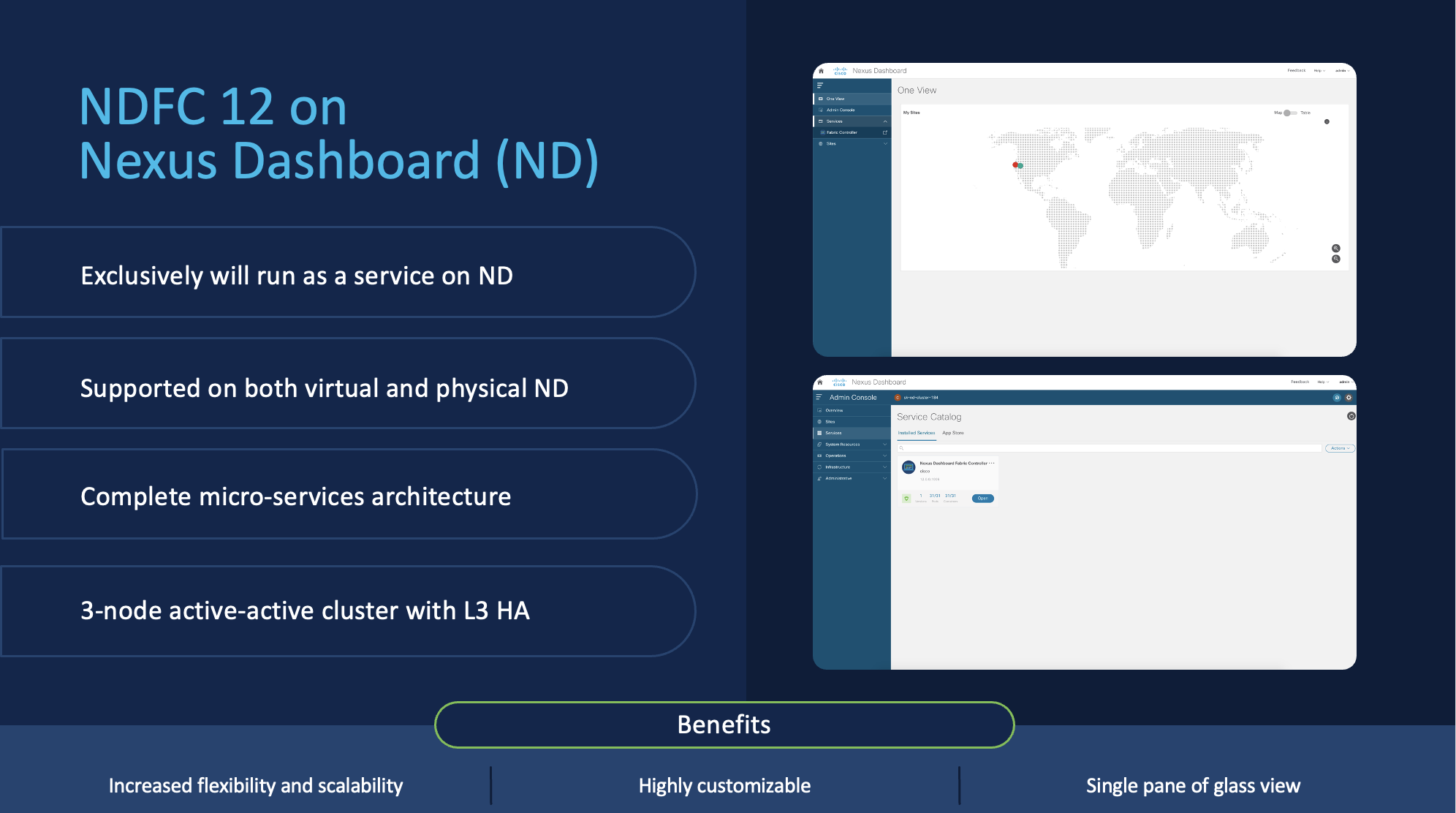1456x813 pixels.
Task: Click the zoom in magnifier on map
Action: [x=1335, y=249]
